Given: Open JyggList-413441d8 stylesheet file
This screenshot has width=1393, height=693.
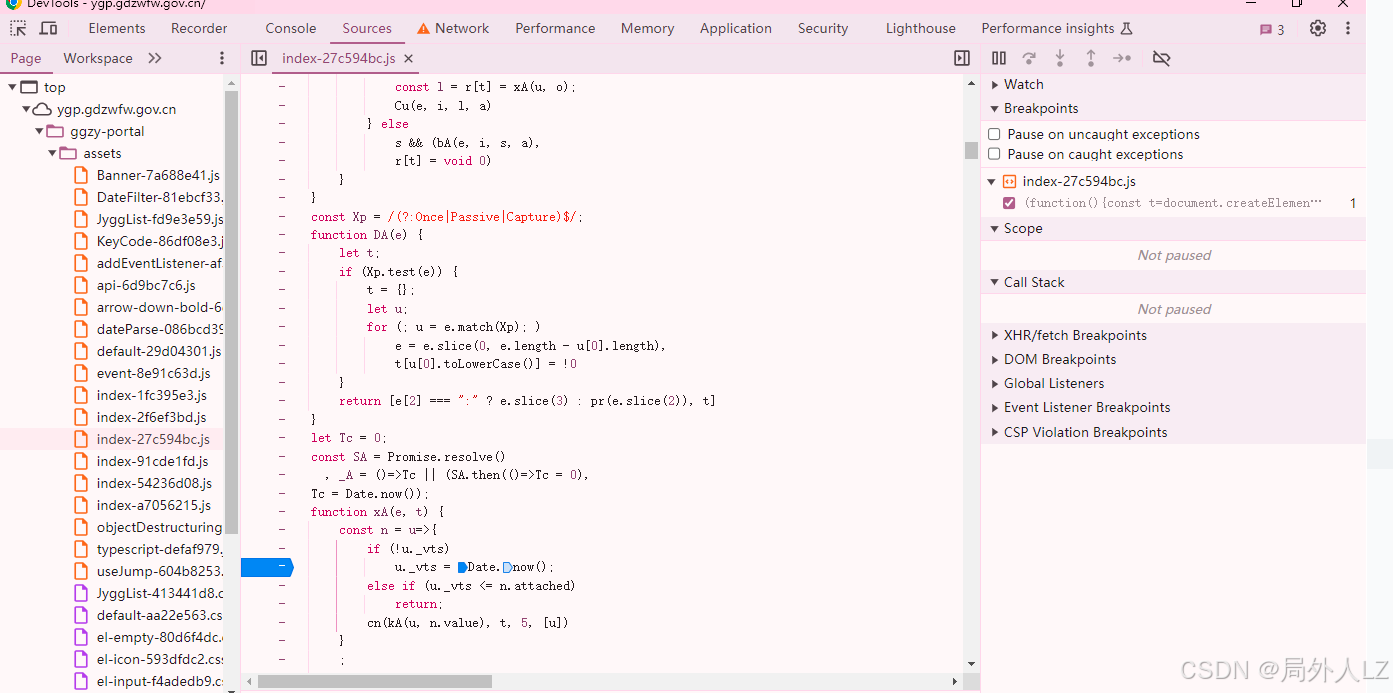Looking at the screenshot, I should 159,593.
